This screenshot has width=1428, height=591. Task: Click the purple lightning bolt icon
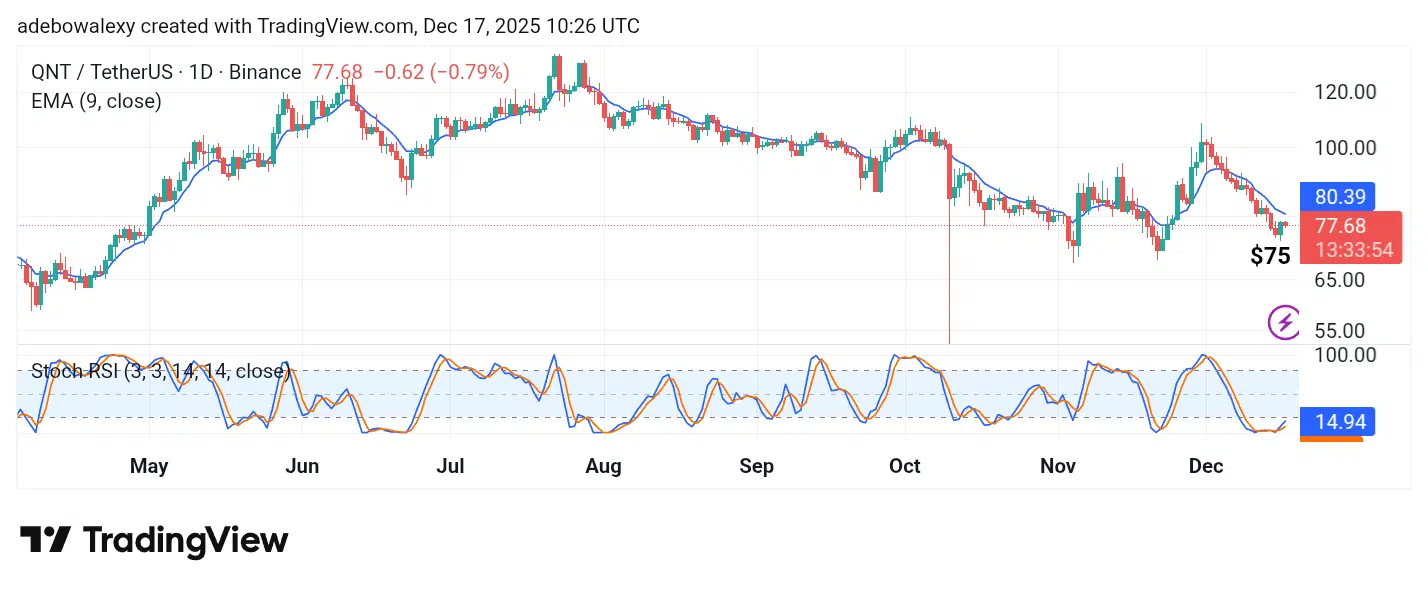tap(1284, 322)
